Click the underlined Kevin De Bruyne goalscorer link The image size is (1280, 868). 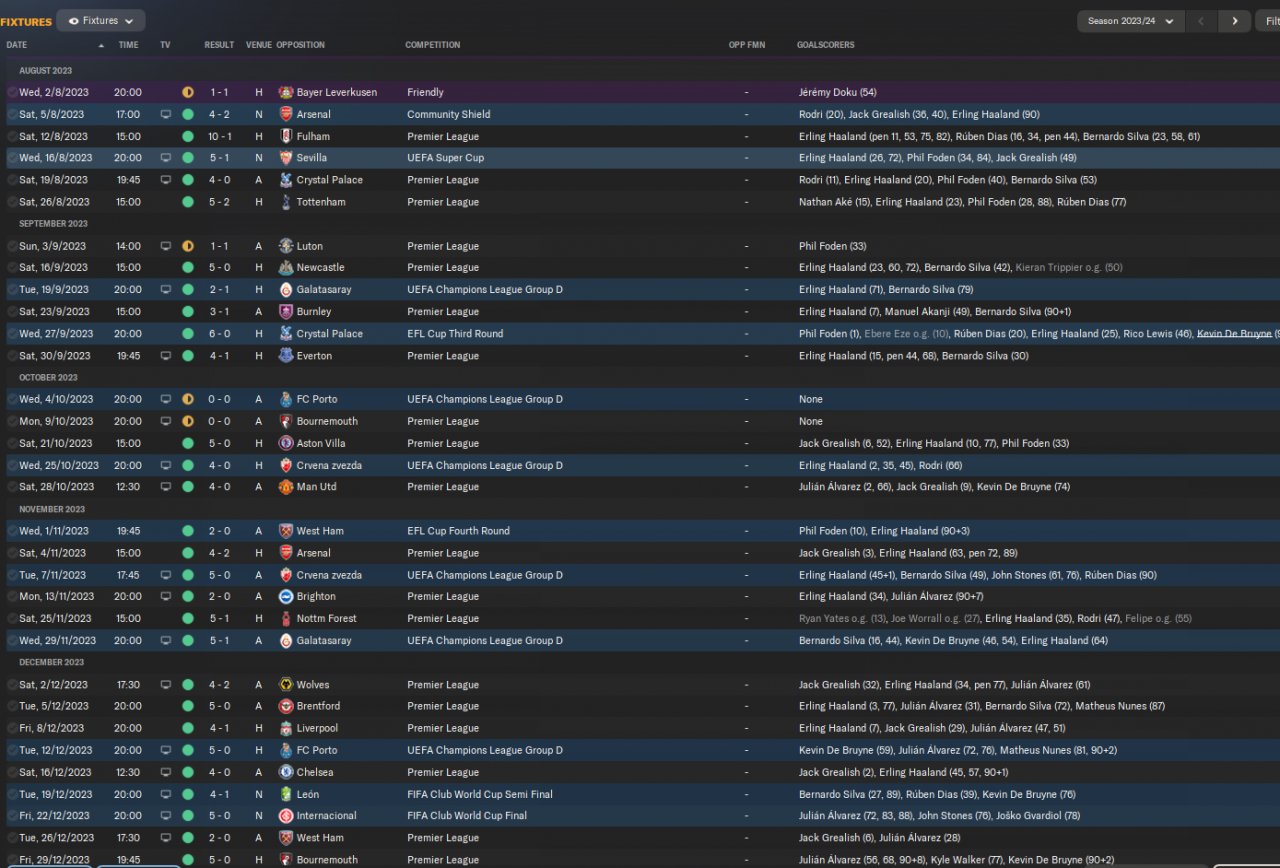coord(1234,334)
